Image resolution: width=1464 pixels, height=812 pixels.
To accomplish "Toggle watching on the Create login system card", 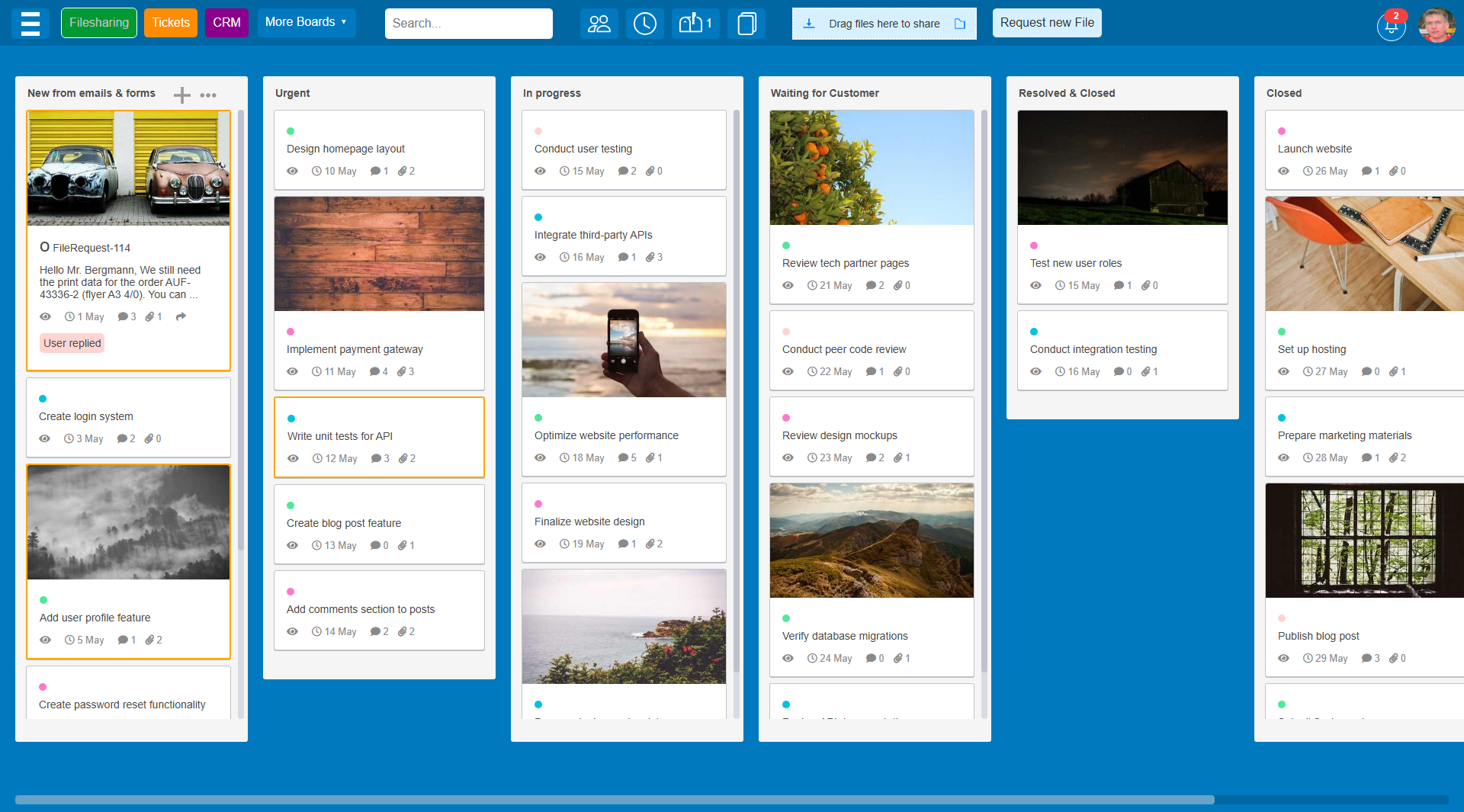I will 44,438.
